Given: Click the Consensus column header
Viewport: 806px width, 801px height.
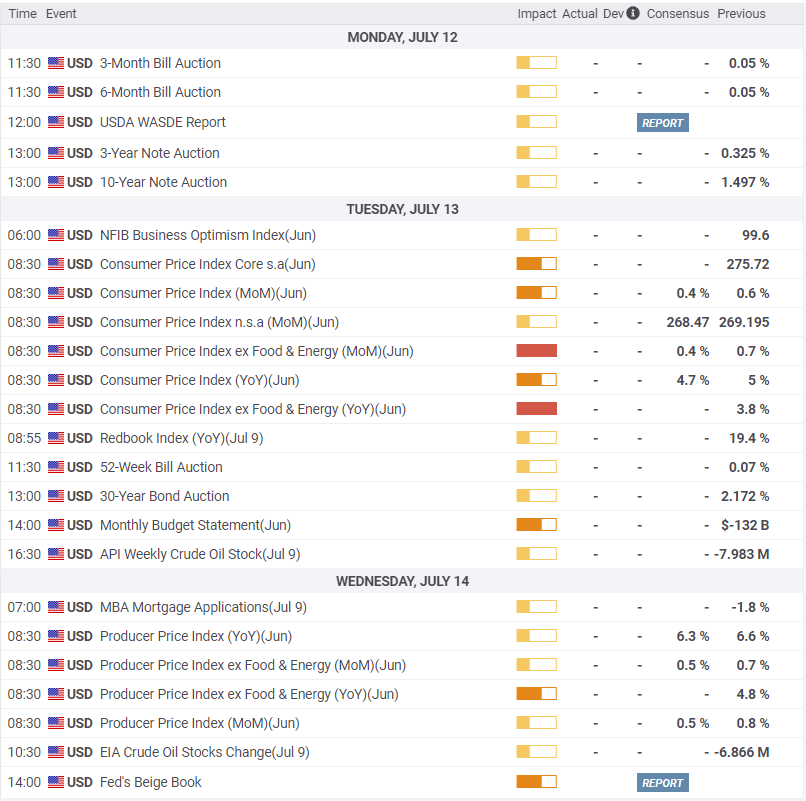Looking at the screenshot, I should point(677,14).
